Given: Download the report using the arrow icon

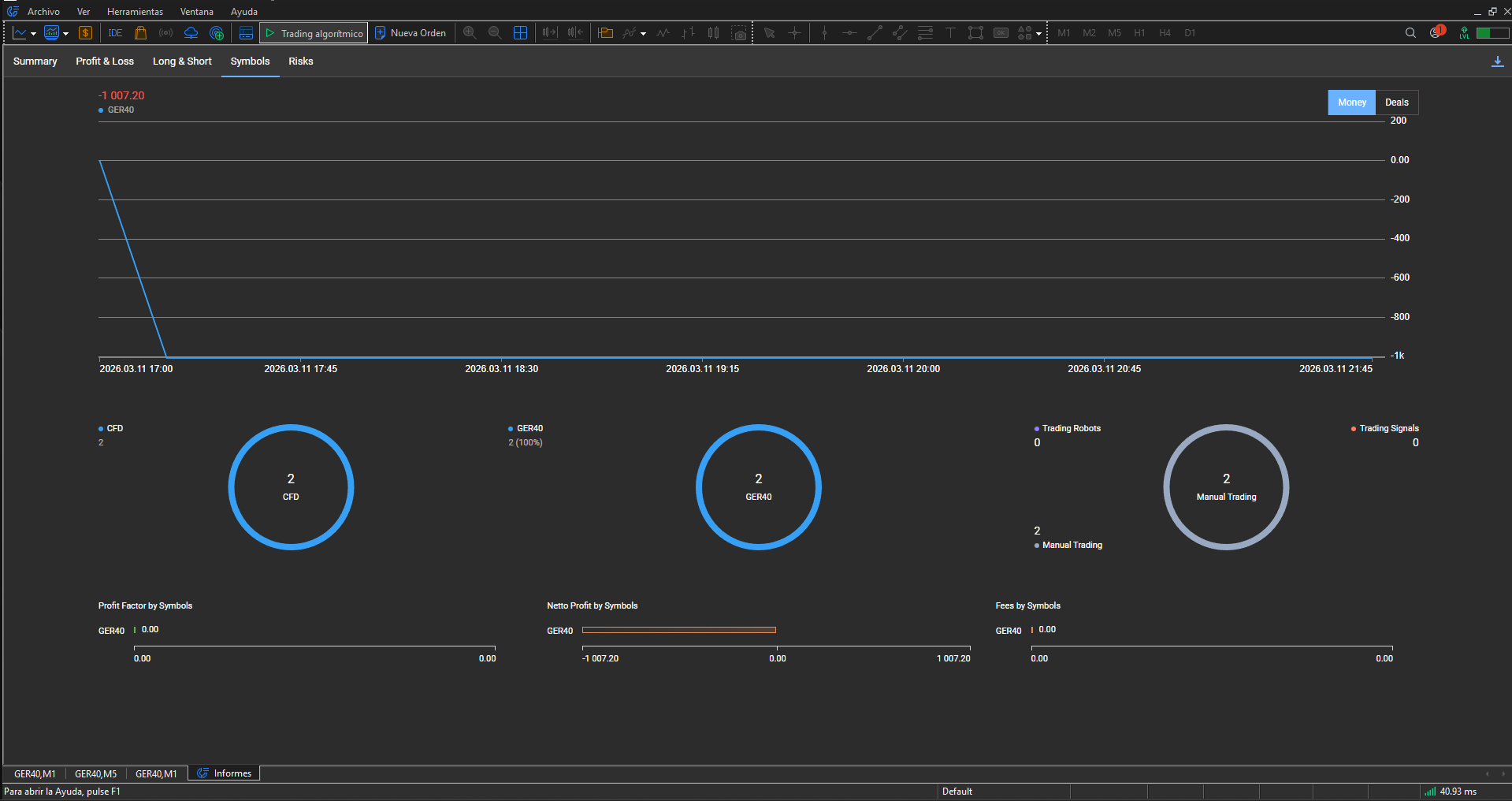Looking at the screenshot, I should (1497, 61).
